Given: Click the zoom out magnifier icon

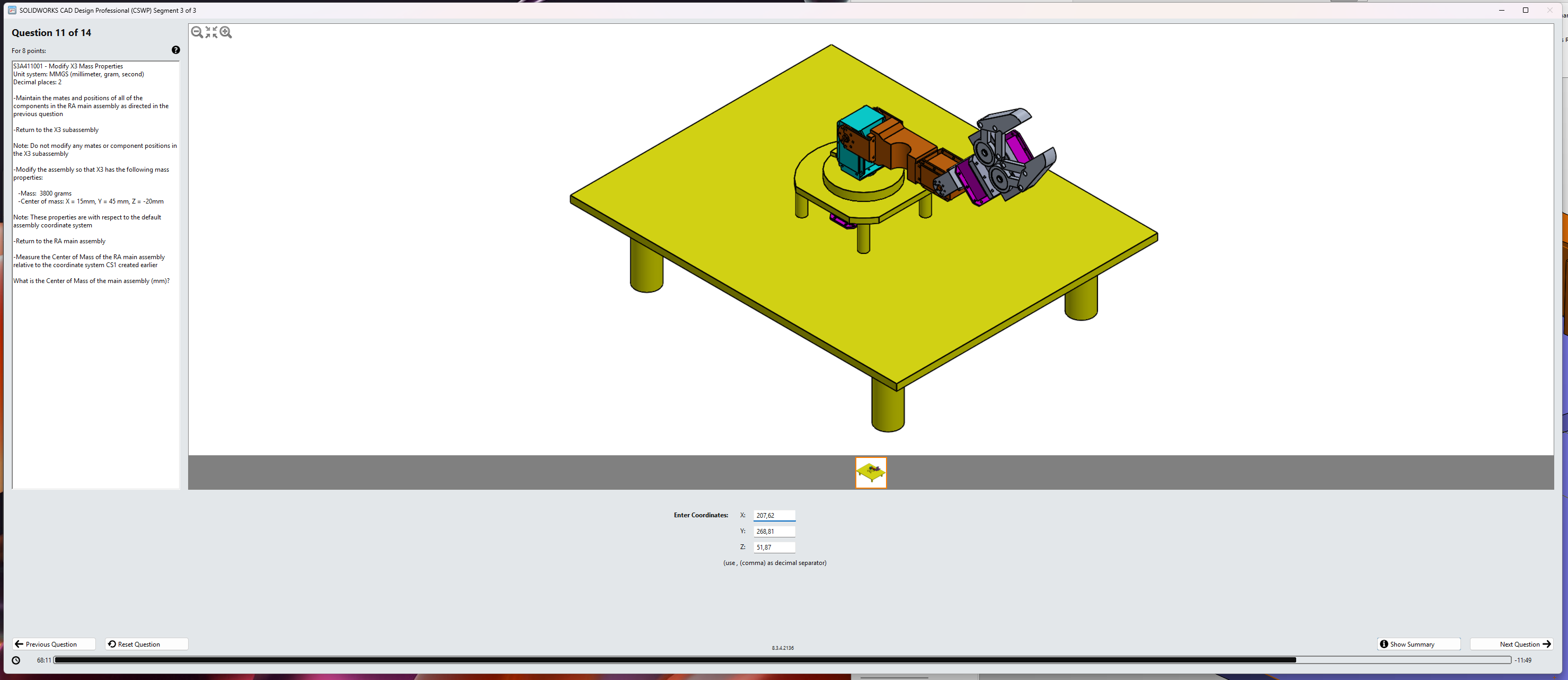Looking at the screenshot, I should pyautogui.click(x=197, y=32).
